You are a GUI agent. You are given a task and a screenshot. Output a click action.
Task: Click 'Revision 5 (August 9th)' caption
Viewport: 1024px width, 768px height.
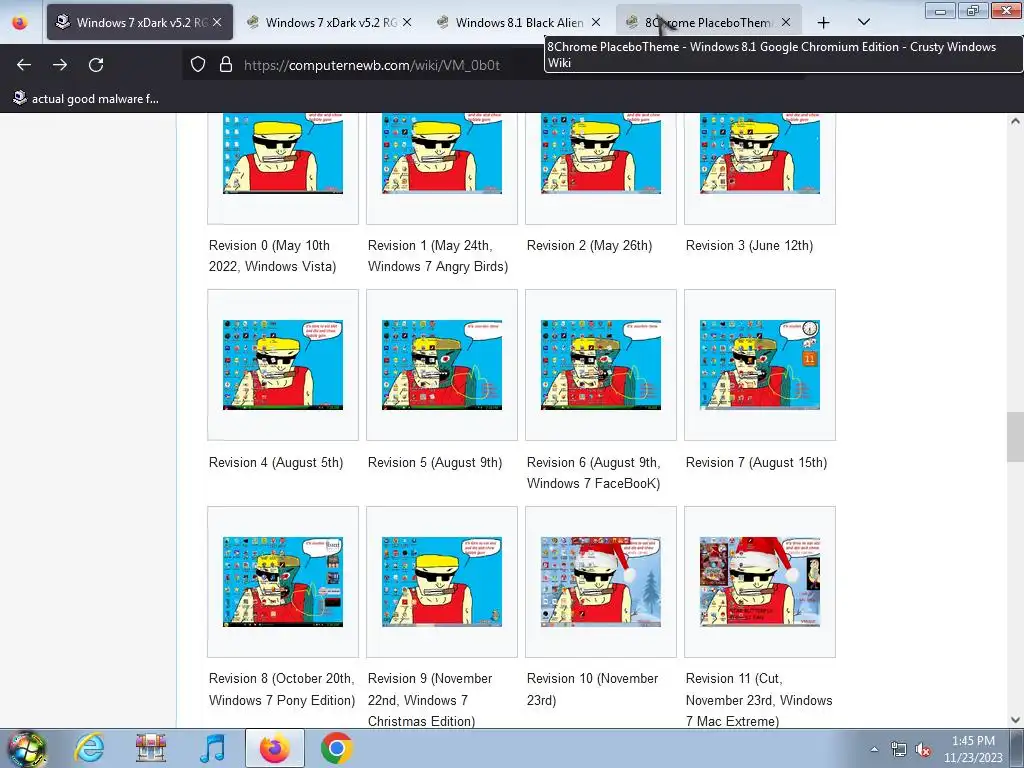coord(435,462)
